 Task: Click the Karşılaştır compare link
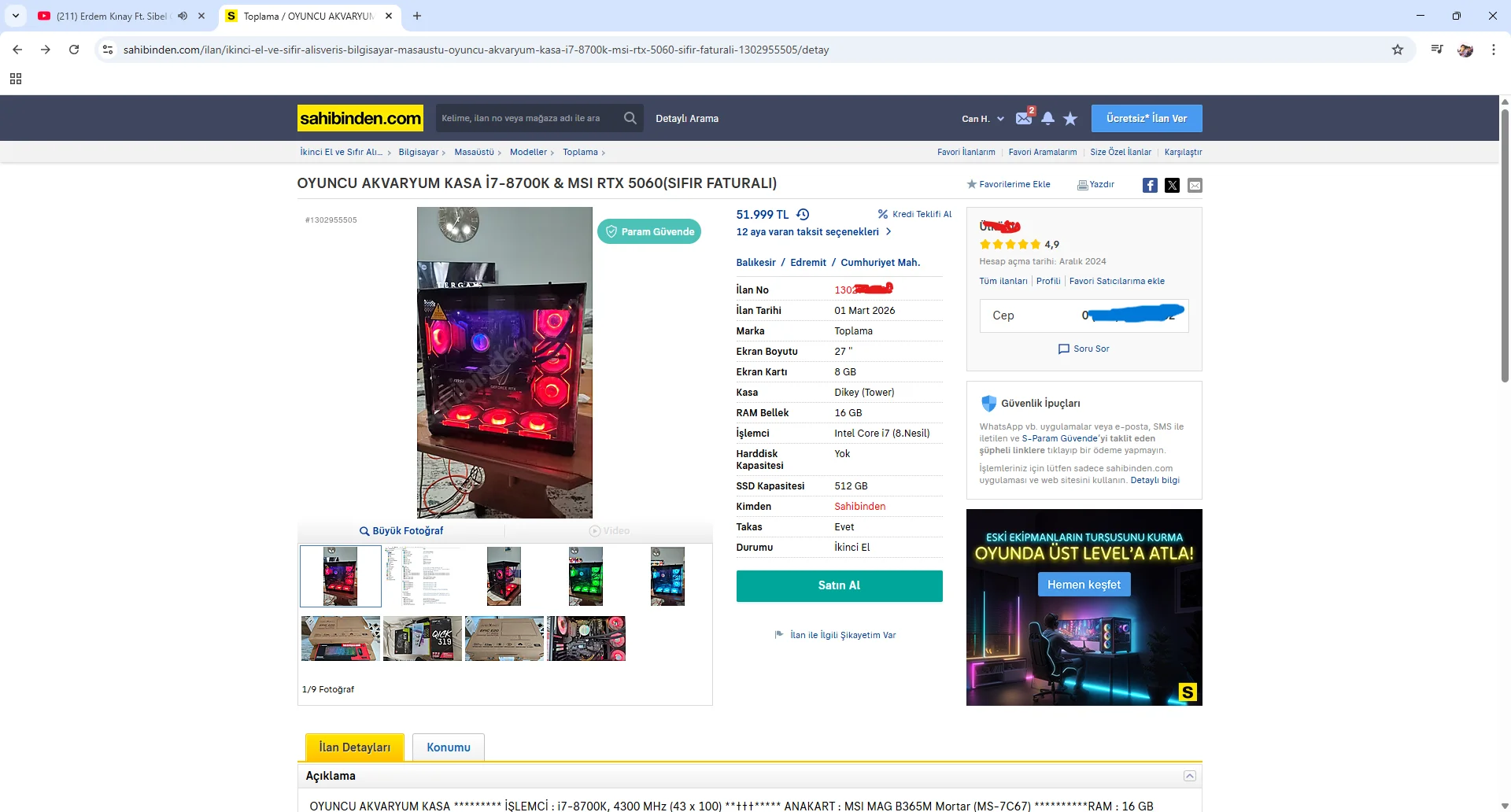click(x=1184, y=152)
